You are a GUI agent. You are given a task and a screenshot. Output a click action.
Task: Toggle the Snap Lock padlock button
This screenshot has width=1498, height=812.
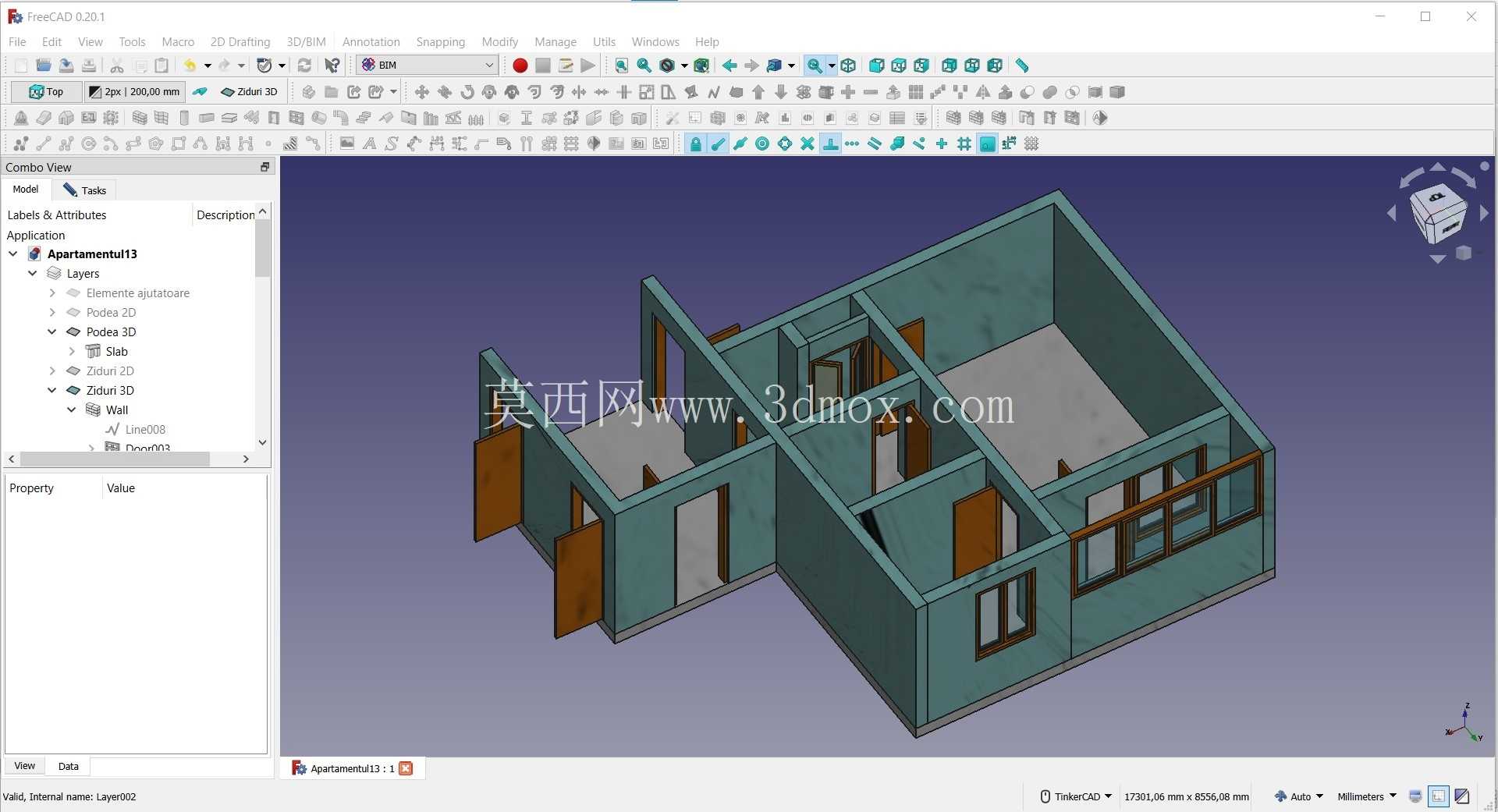pyautogui.click(x=695, y=144)
